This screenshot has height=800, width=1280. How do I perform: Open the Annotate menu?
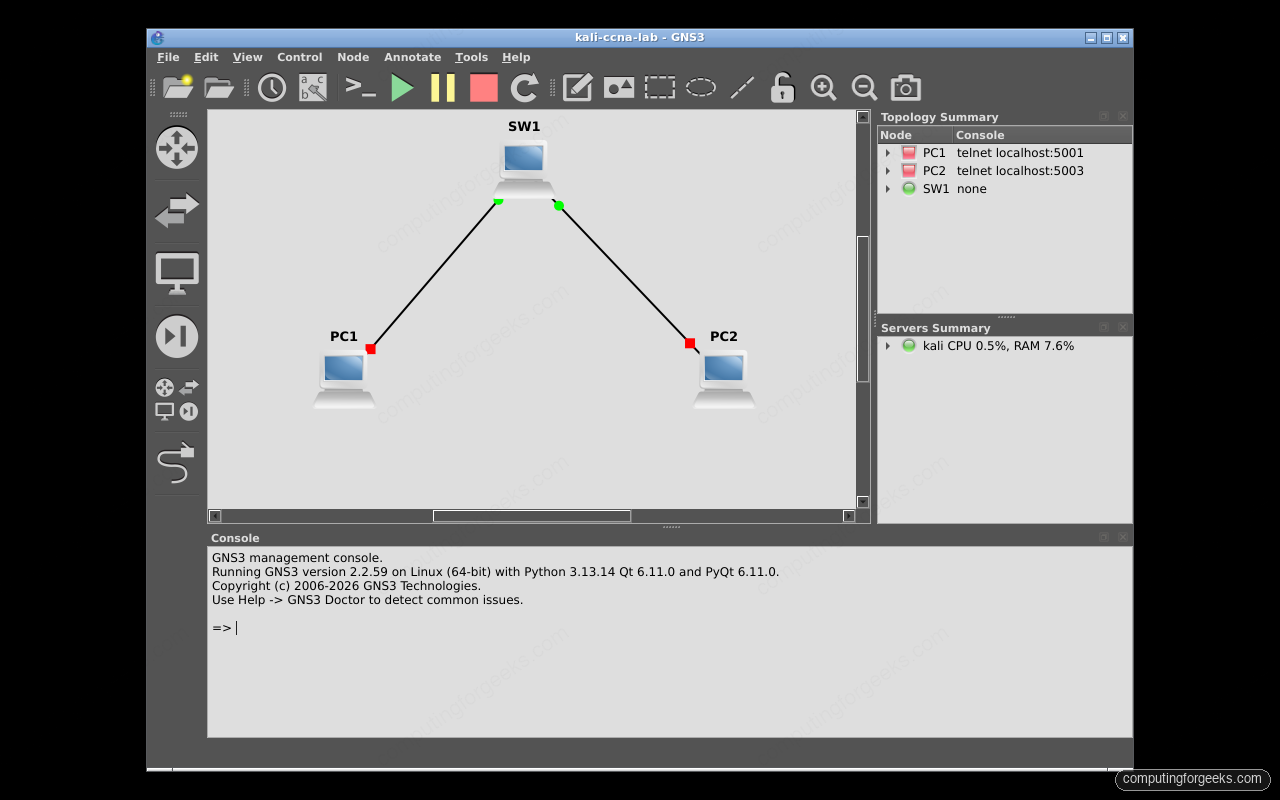413,57
